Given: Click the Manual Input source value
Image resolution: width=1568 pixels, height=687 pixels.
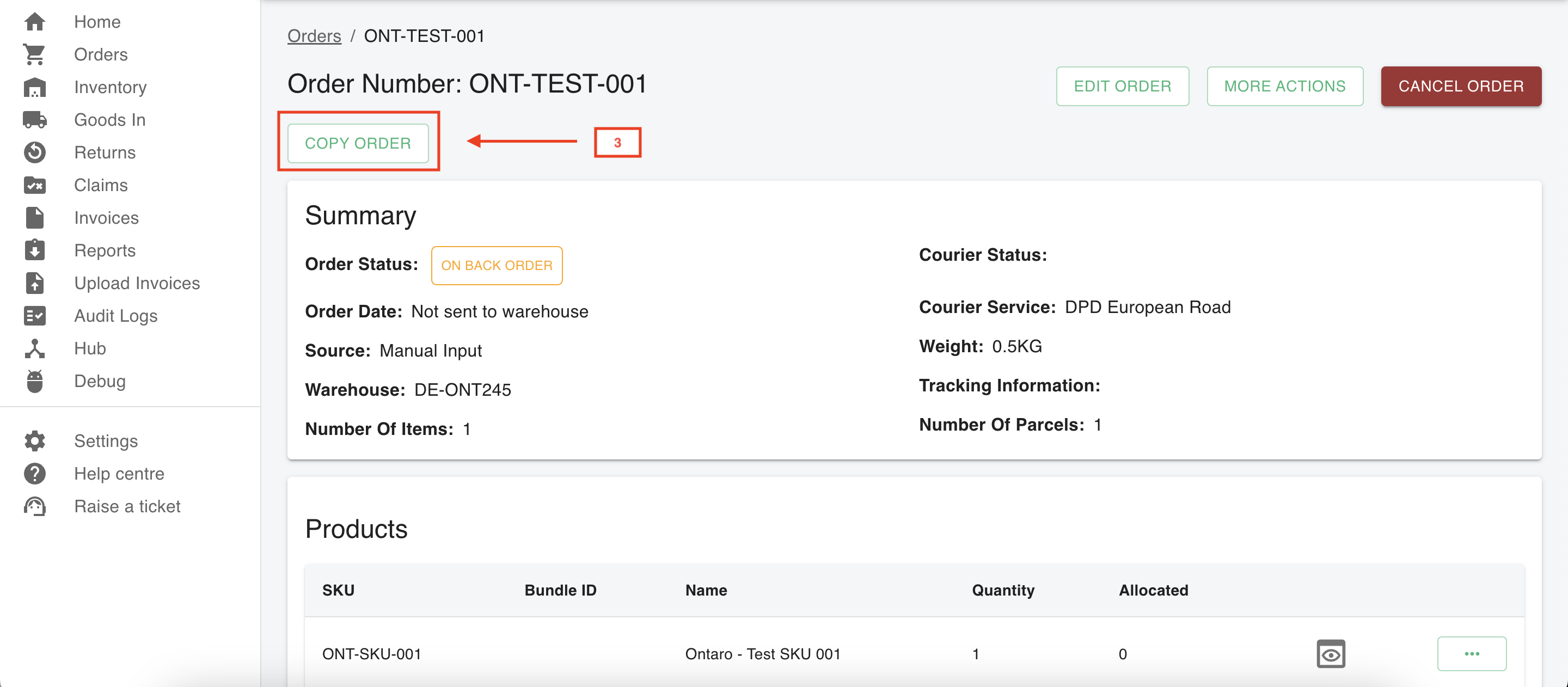Looking at the screenshot, I should point(430,351).
